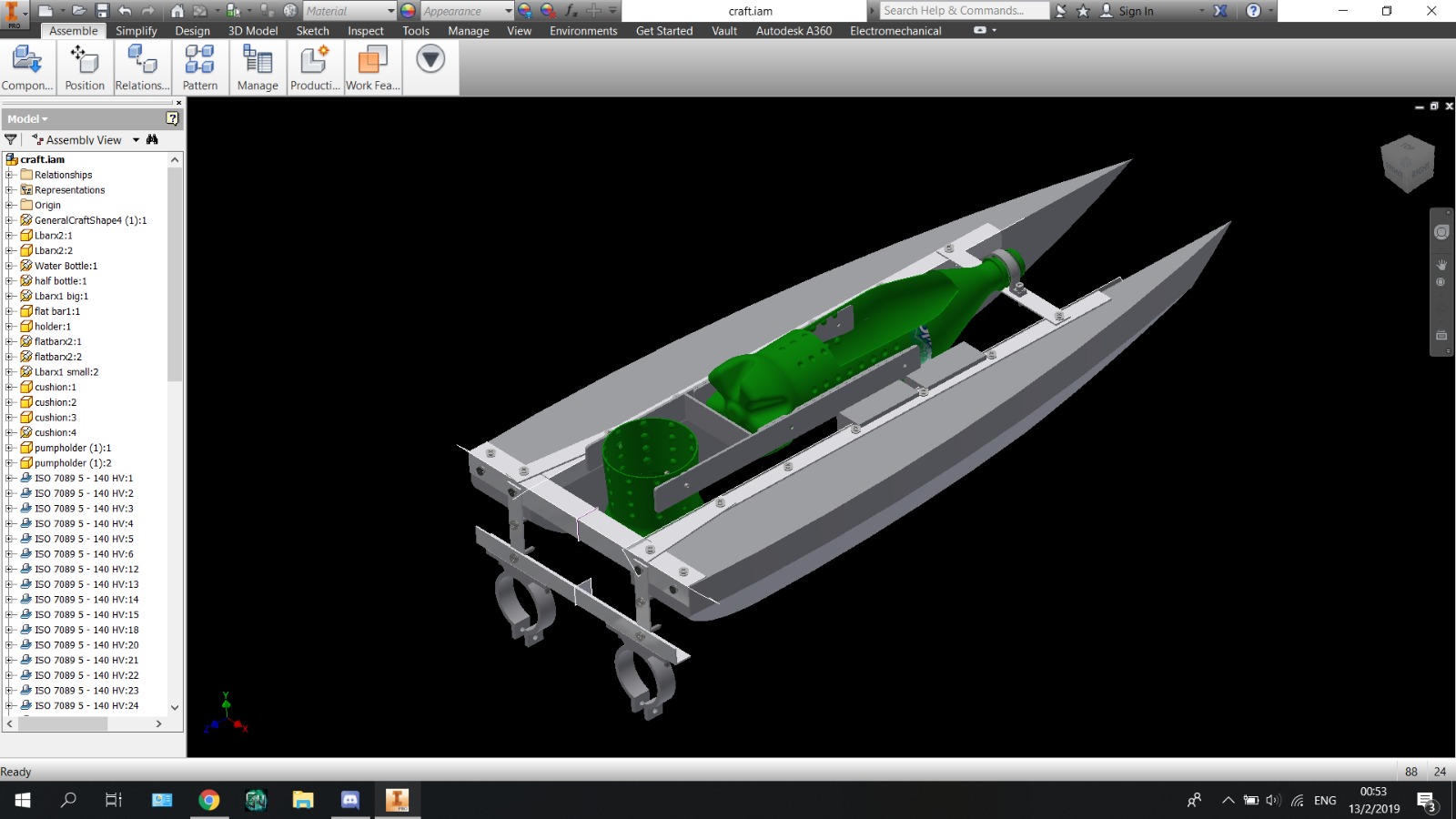
Task: Click the filter funnel icon in browser
Action: click(x=11, y=139)
